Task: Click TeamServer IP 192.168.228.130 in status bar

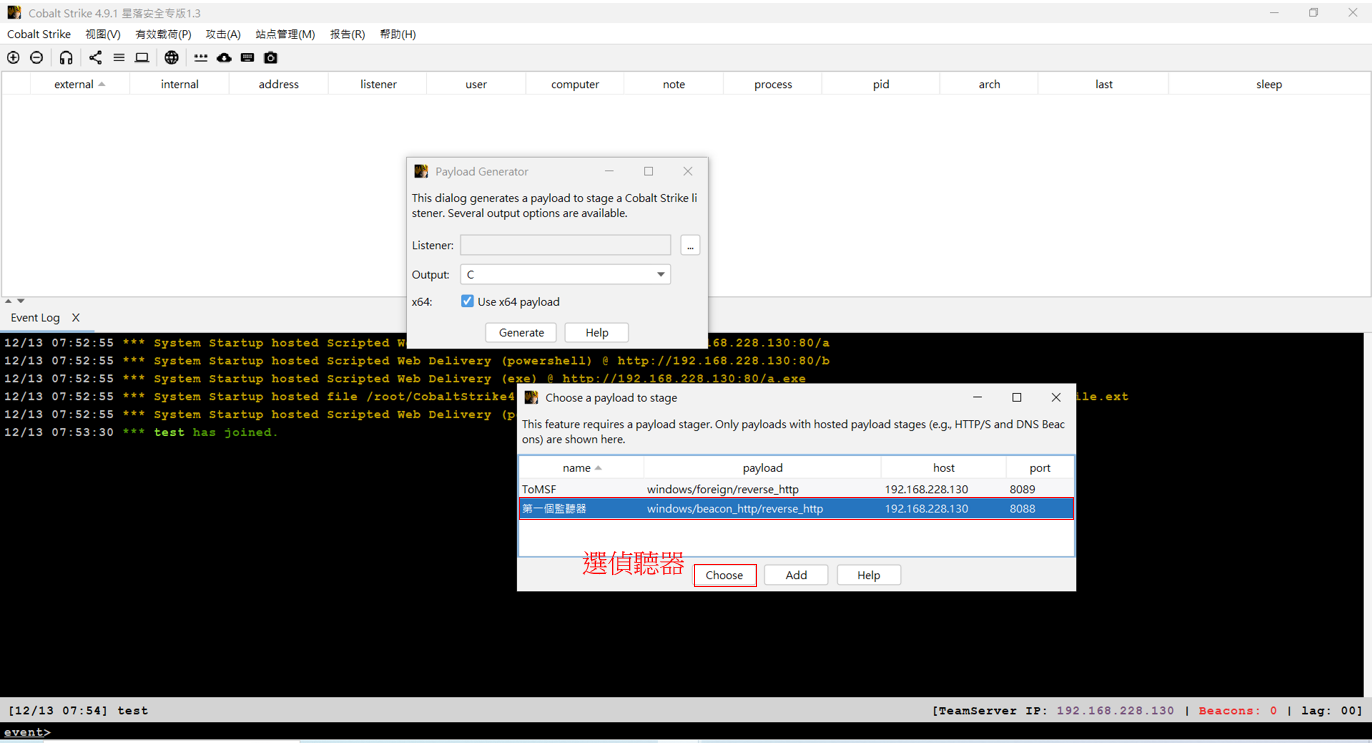Action: (1115, 711)
